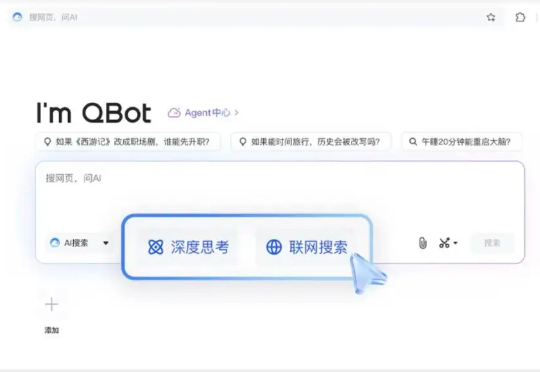540x372 pixels.
Task: Select suggestion about time travel history
Action: pos(311,142)
